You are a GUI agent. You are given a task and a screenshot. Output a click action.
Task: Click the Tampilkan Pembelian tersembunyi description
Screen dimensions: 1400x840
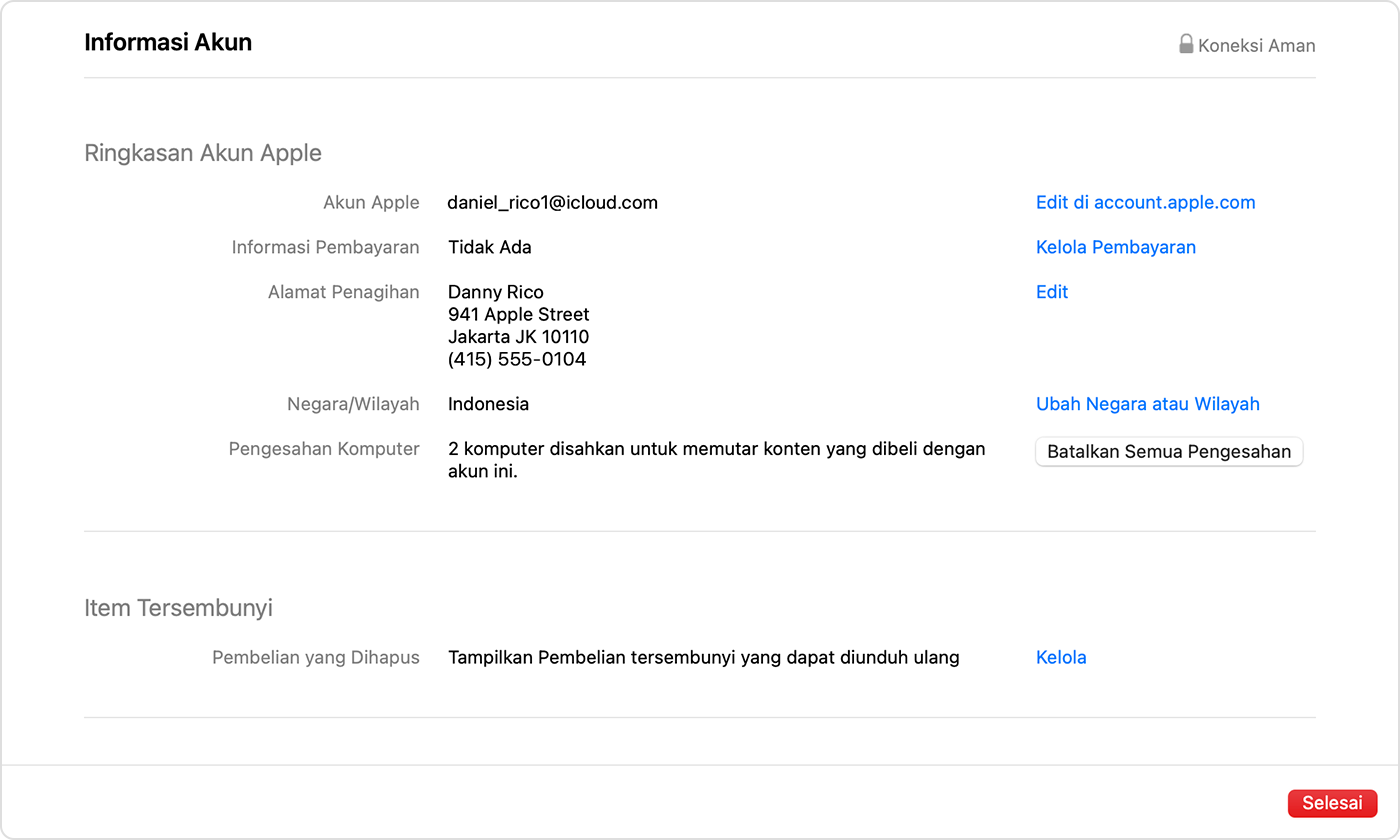click(704, 657)
